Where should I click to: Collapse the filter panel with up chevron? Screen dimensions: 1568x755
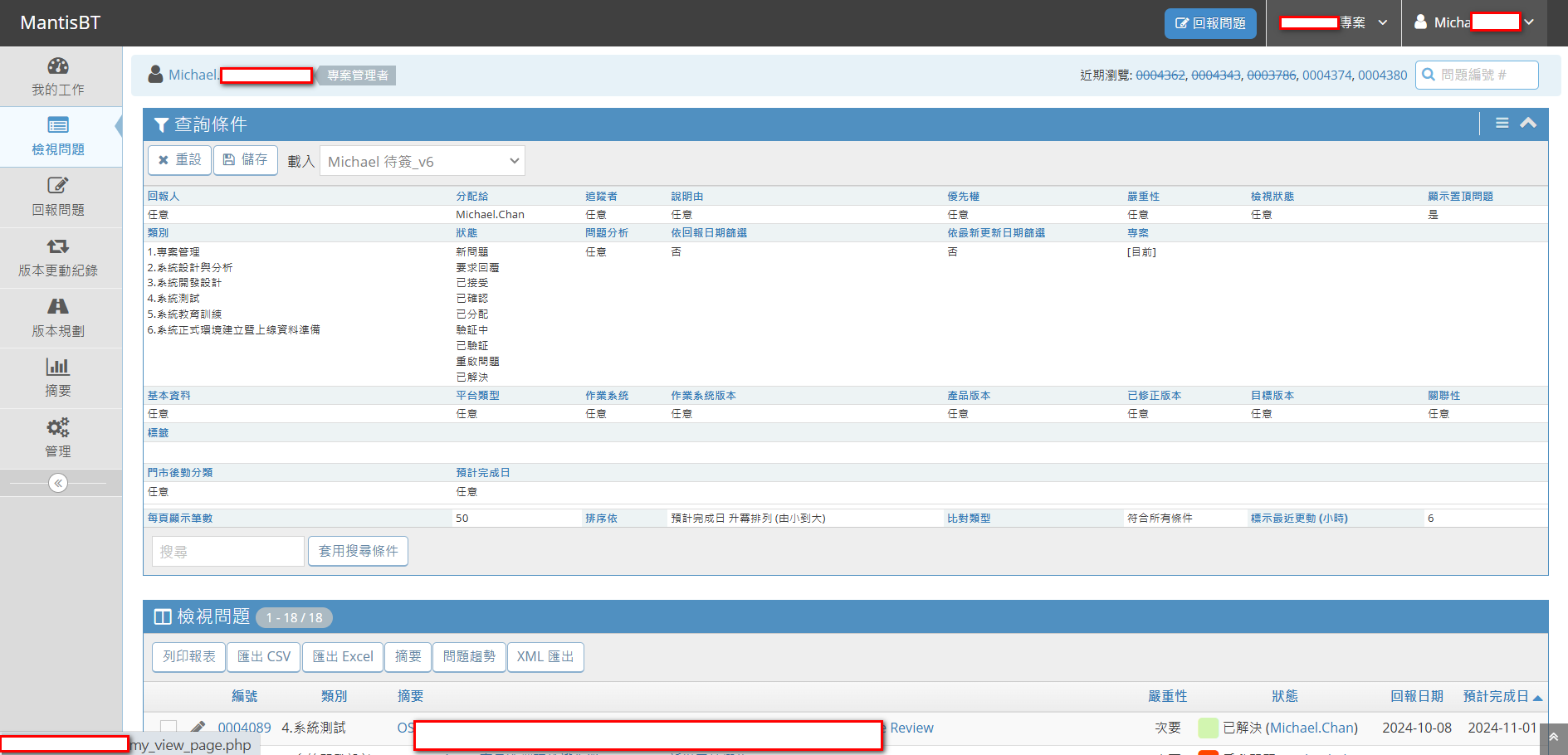coord(1528,123)
